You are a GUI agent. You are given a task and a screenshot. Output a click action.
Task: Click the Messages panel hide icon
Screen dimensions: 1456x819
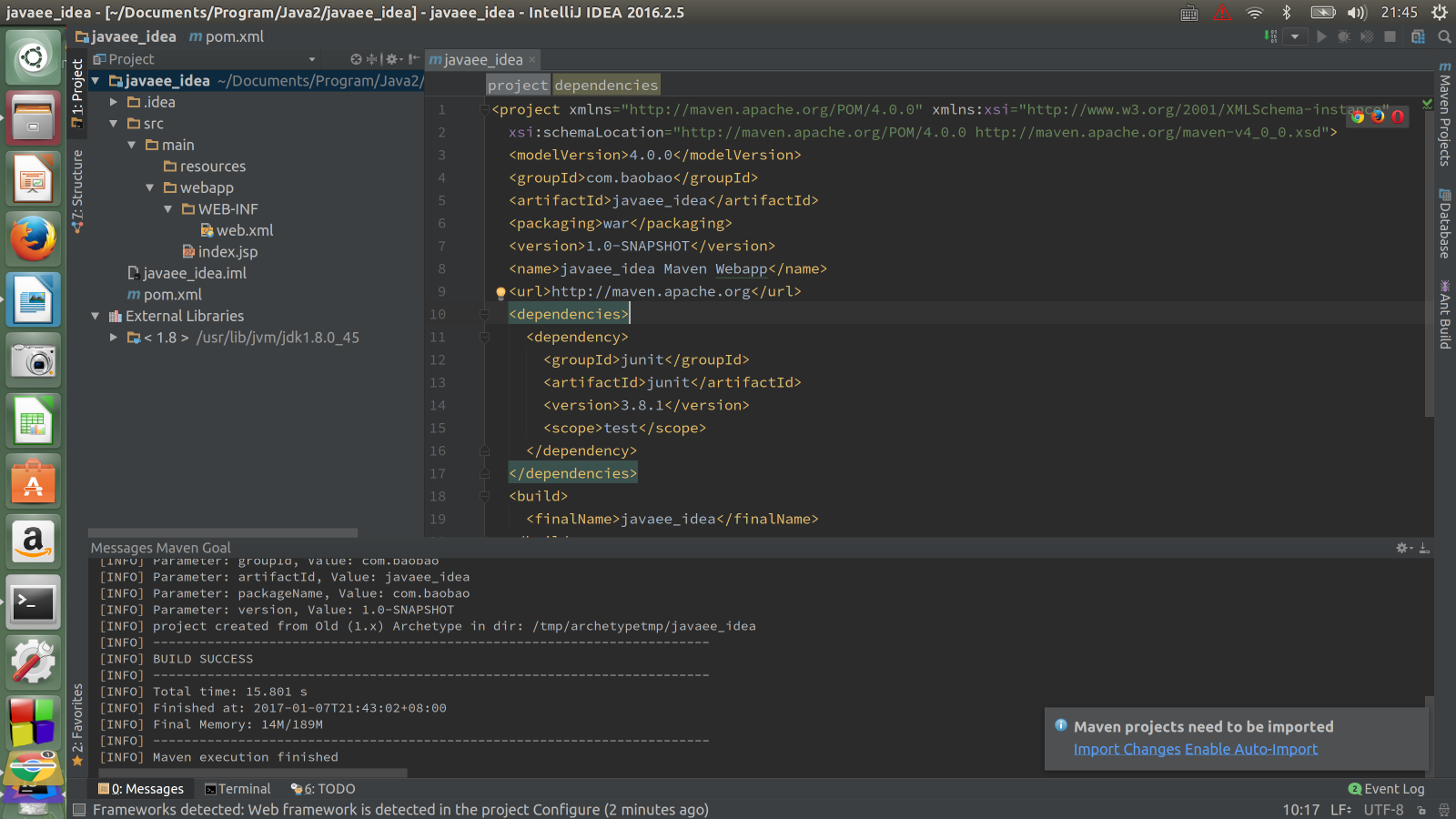coord(1424,548)
